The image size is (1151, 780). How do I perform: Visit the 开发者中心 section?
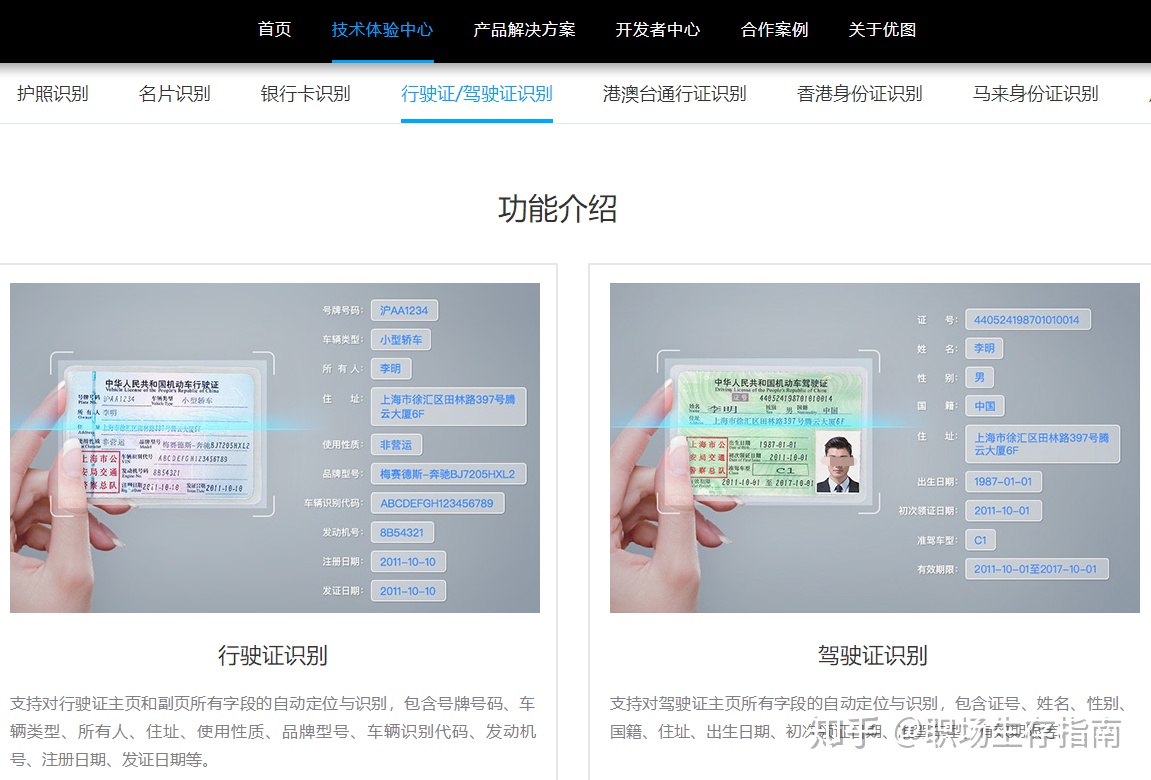click(x=658, y=30)
